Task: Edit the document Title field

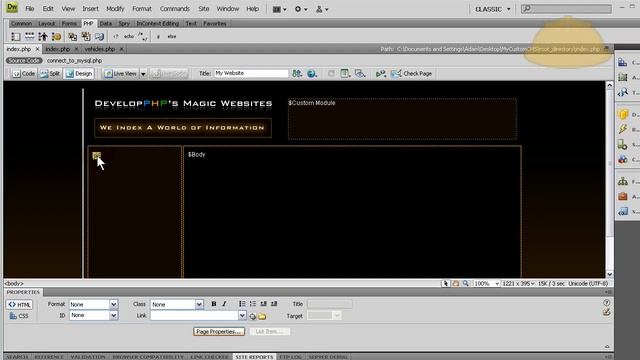Action: [x=251, y=73]
